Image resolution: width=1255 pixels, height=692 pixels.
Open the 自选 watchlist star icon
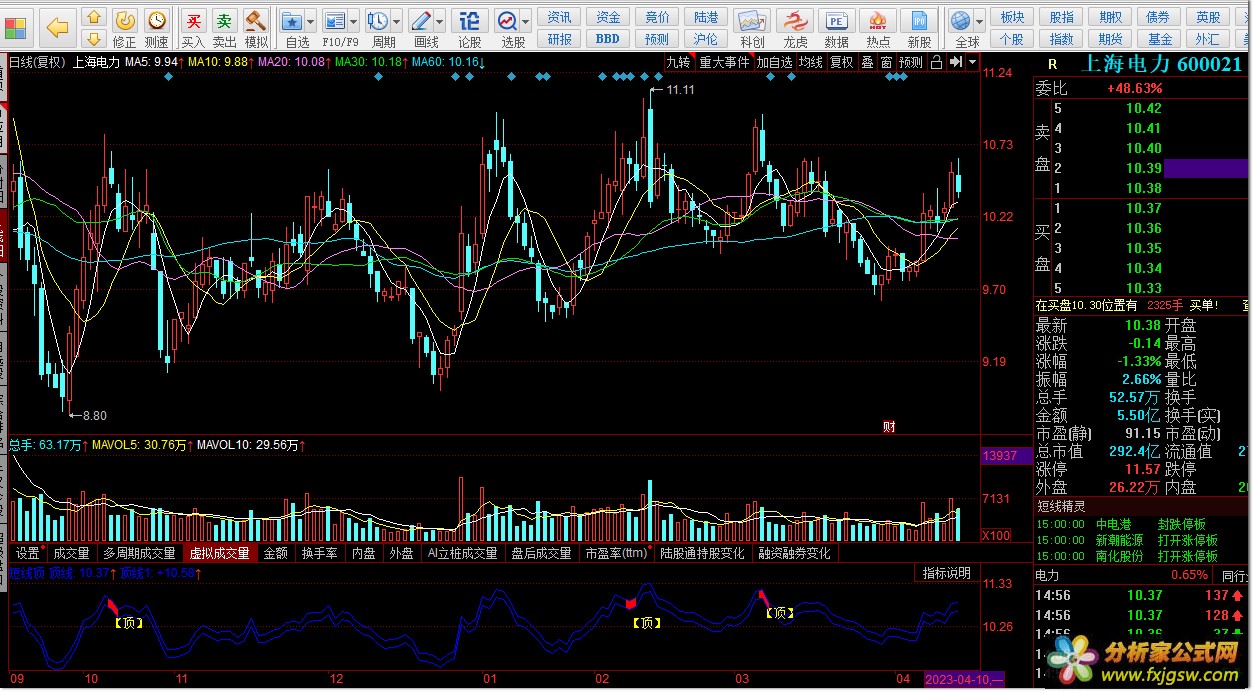[x=293, y=28]
